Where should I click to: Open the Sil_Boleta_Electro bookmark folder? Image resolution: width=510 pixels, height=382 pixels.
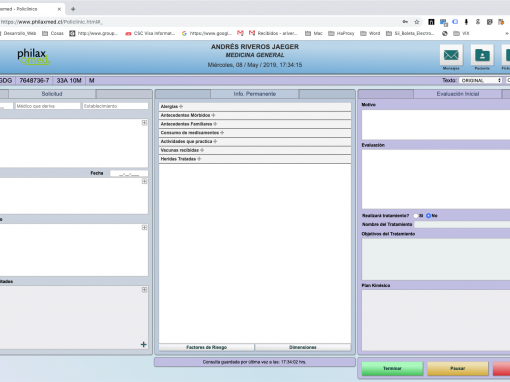(410, 33)
